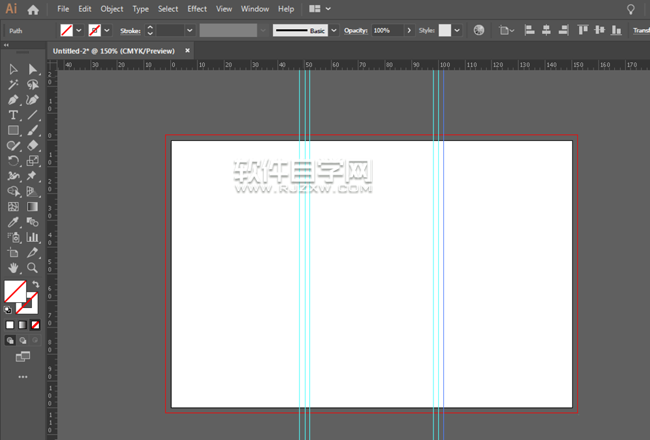The height and width of the screenshot is (440, 650).
Task: Select the Type tool
Action: [14, 115]
